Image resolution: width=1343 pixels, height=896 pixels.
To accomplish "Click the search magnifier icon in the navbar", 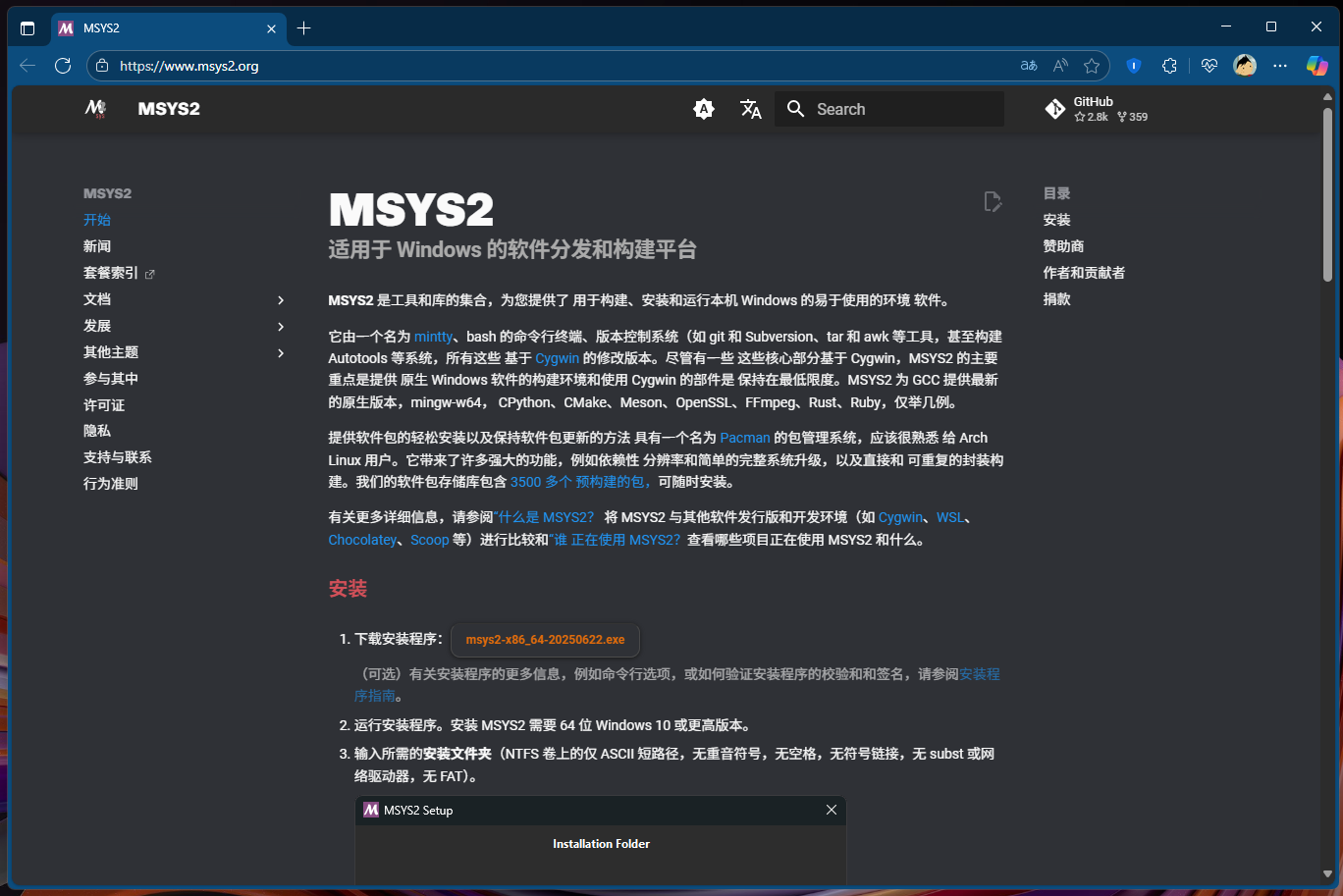I will click(795, 109).
